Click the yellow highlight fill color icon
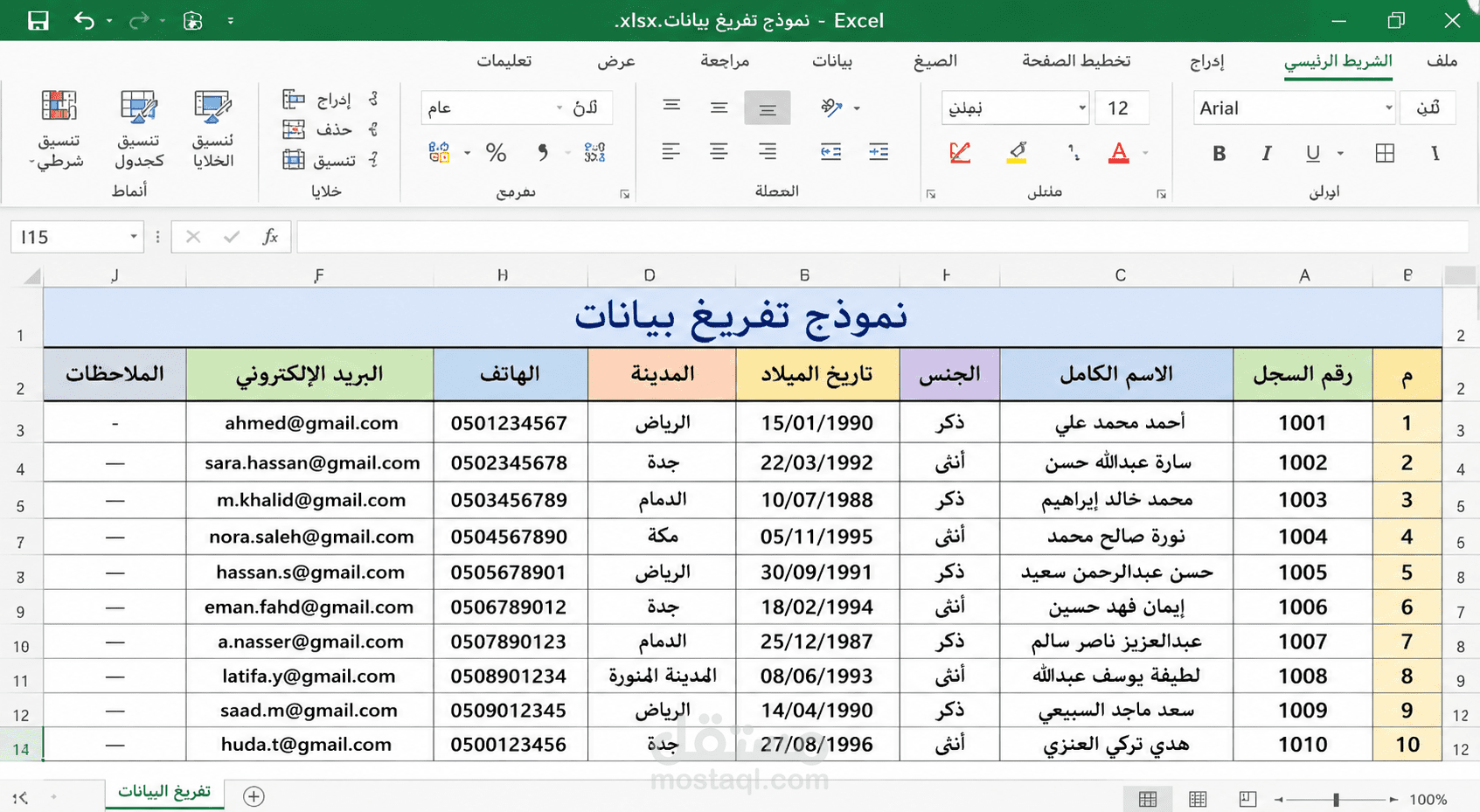The width and height of the screenshot is (1480, 812). point(1016,153)
